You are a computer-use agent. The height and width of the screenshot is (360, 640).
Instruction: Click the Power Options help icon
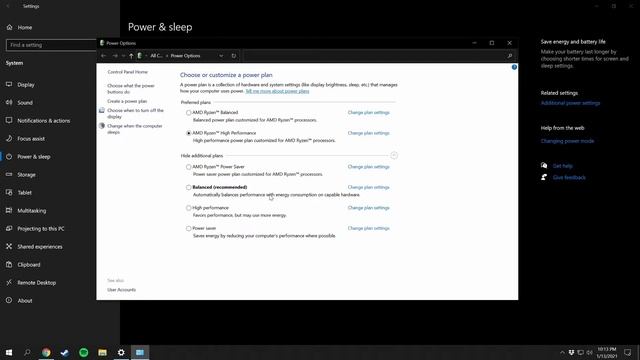click(x=514, y=67)
